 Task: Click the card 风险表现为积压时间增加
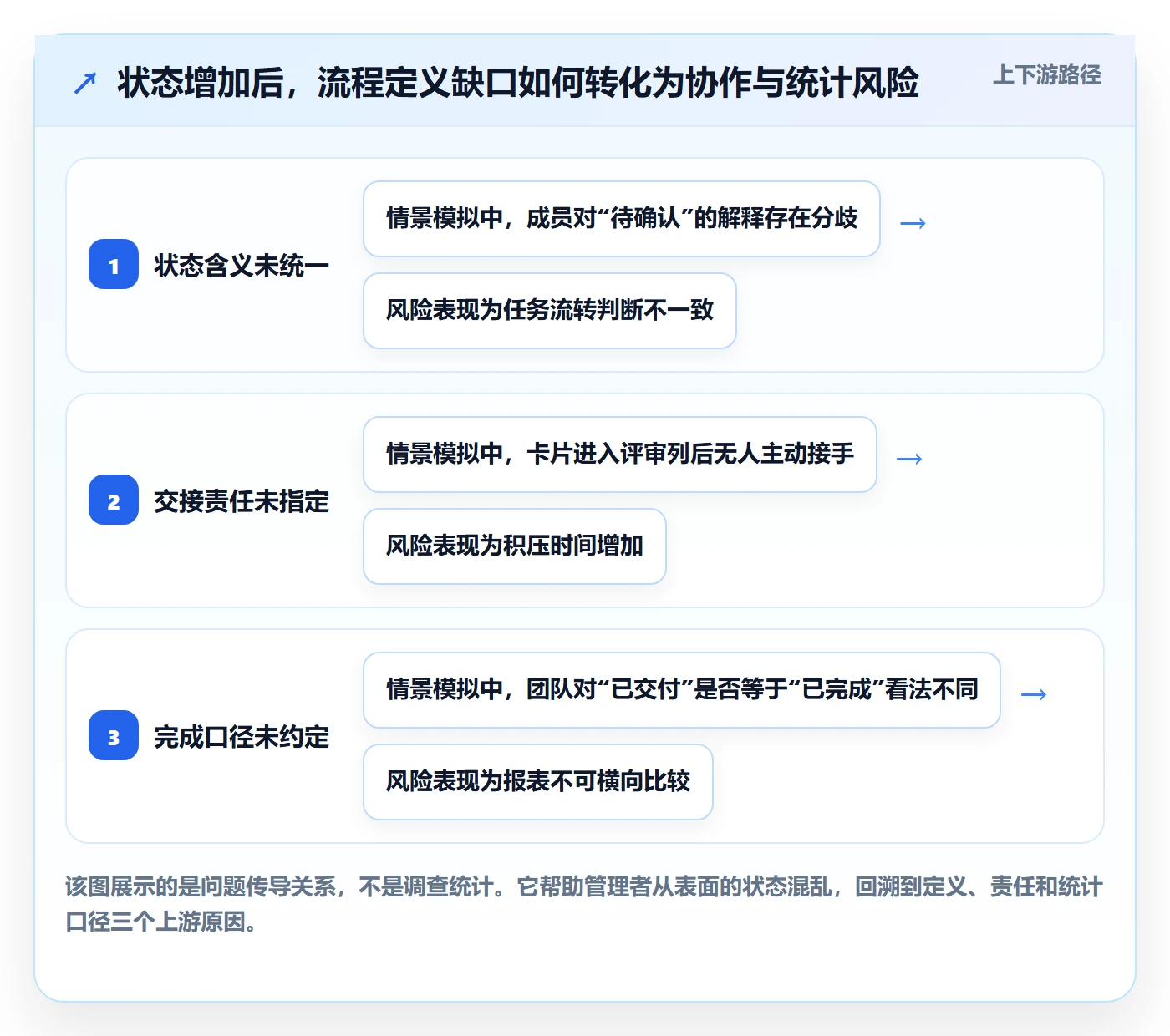click(x=515, y=546)
